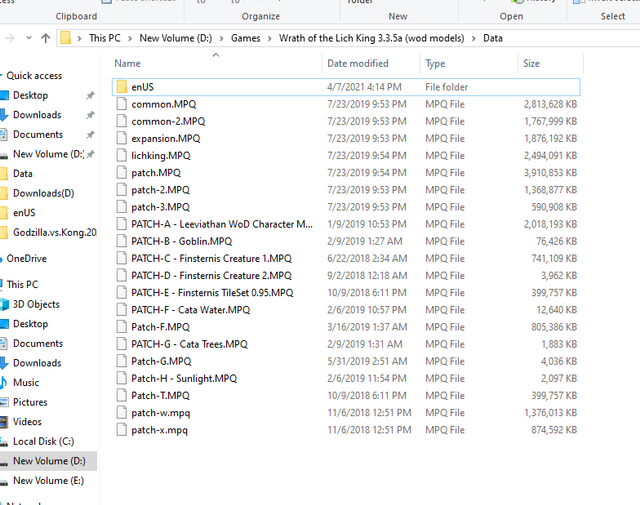Click the Data breadcrumb segment
The width and height of the screenshot is (640, 505).
[x=493, y=38]
